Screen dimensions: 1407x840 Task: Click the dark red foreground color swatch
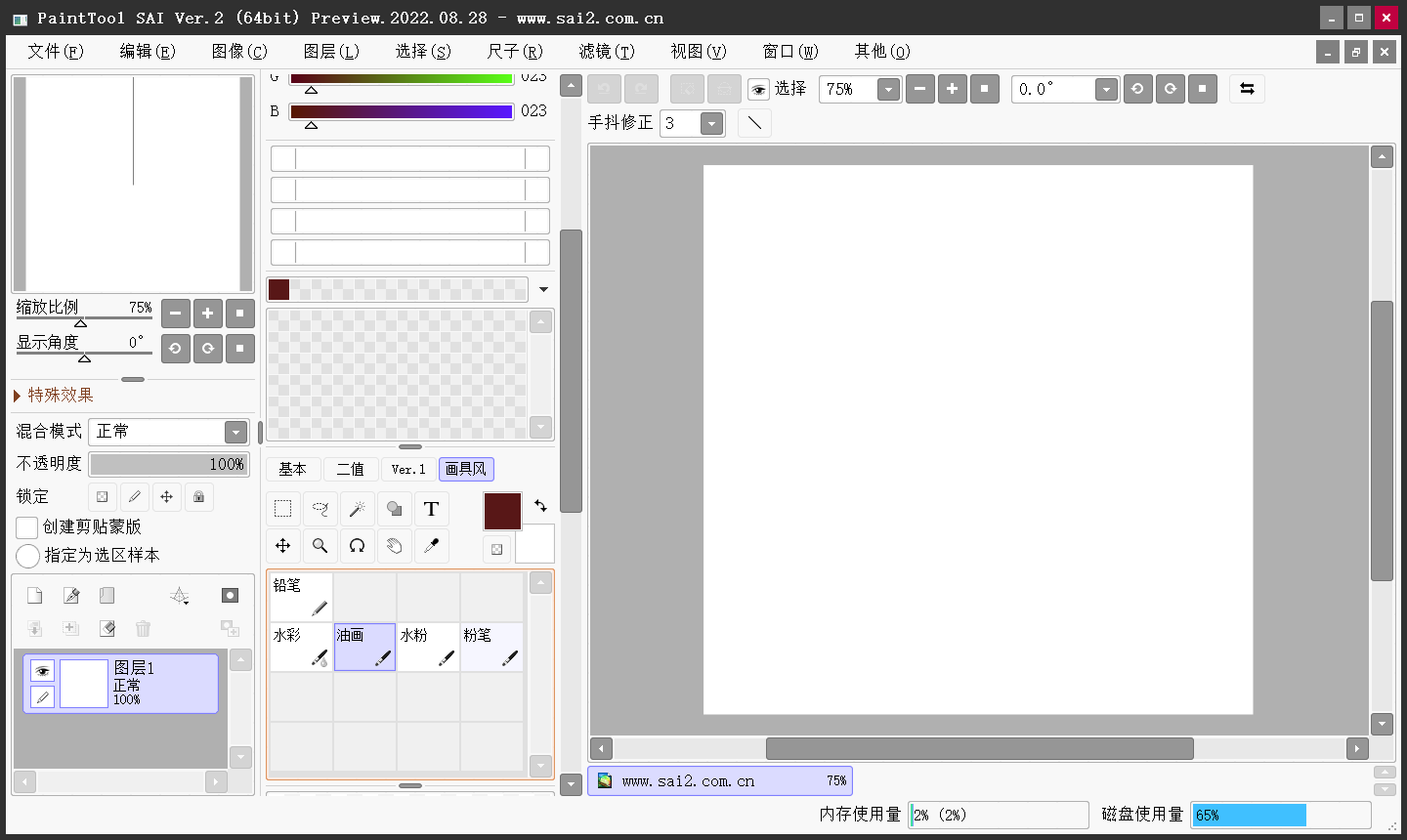(x=503, y=512)
